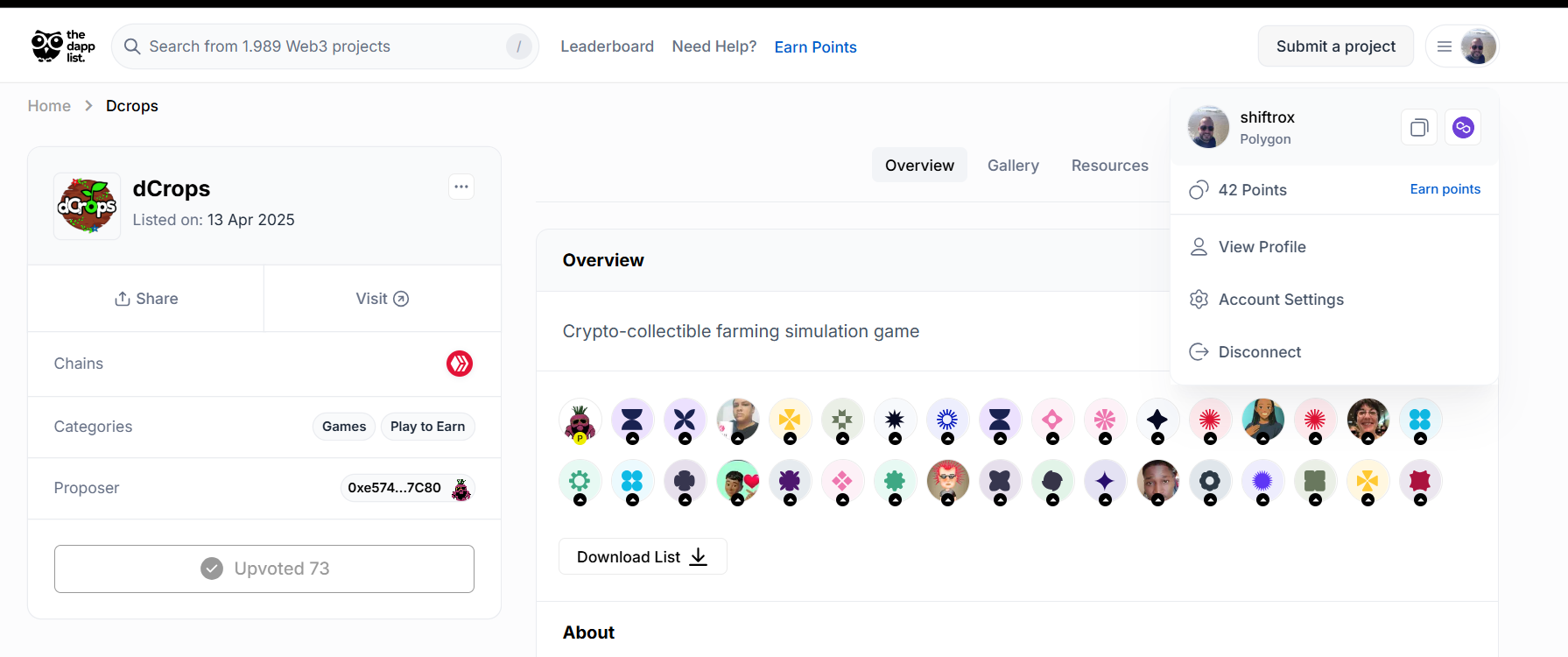Click the blue sunburst ring avatar
1568x657 pixels.
click(947, 420)
